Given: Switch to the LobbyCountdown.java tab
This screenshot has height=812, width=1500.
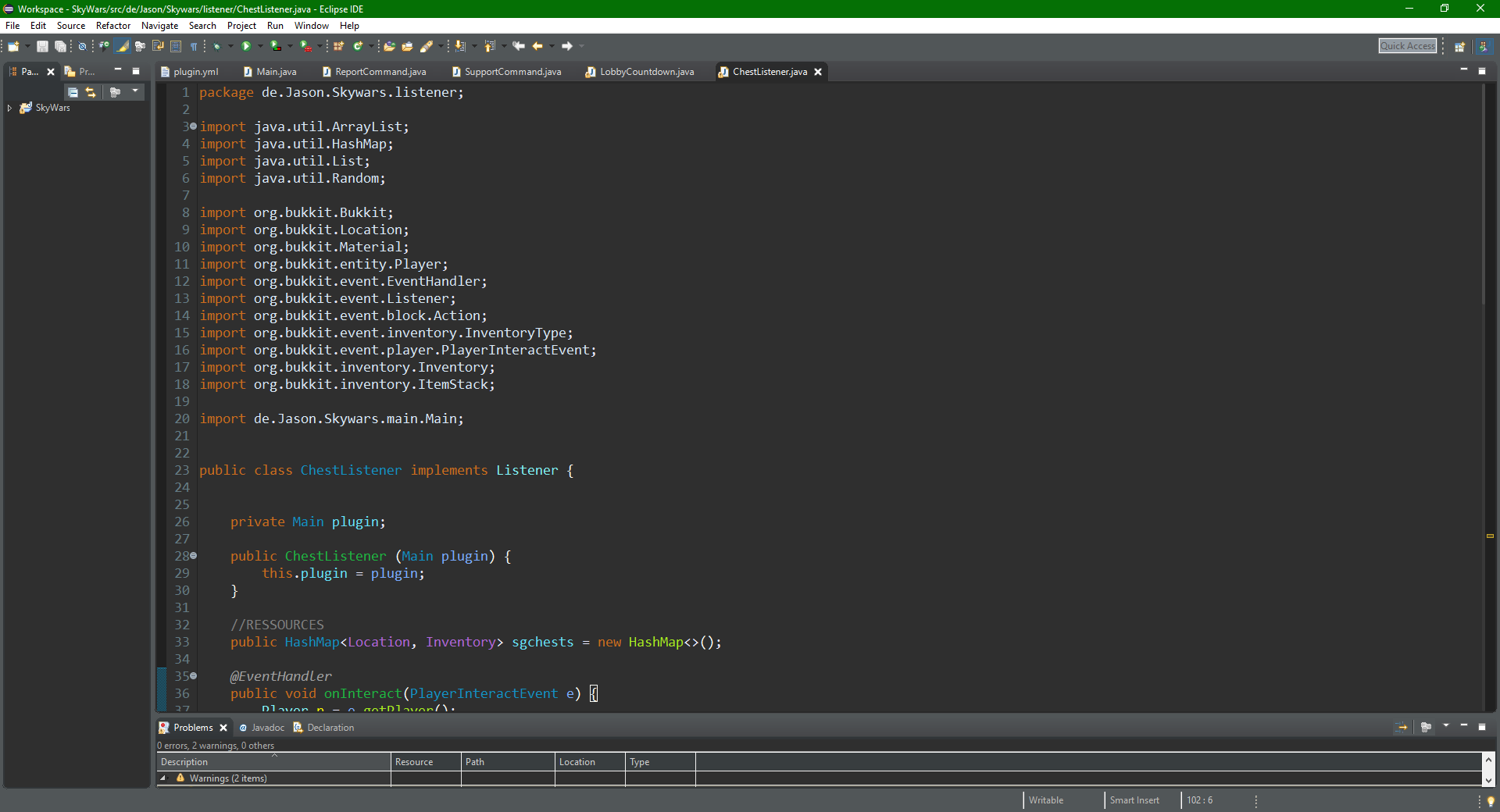Looking at the screenshot, I should [x=640, y=72].
